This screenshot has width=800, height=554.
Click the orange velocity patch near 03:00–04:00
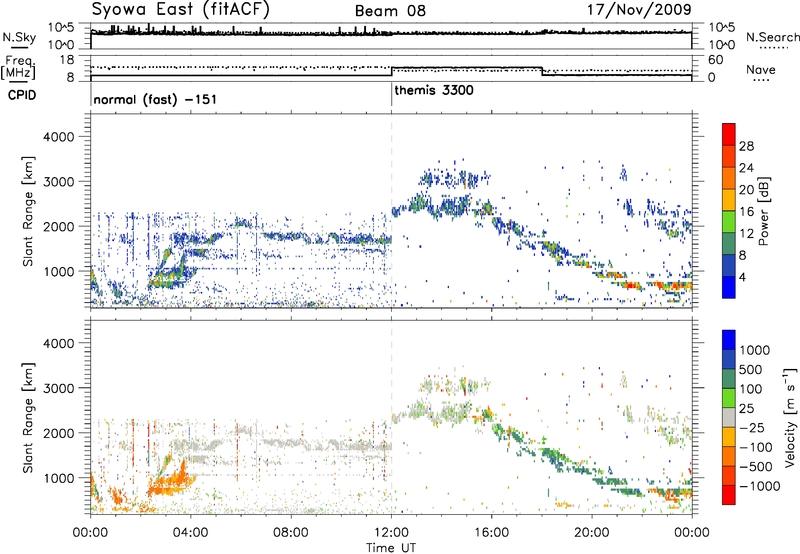(x=170, y=482)
